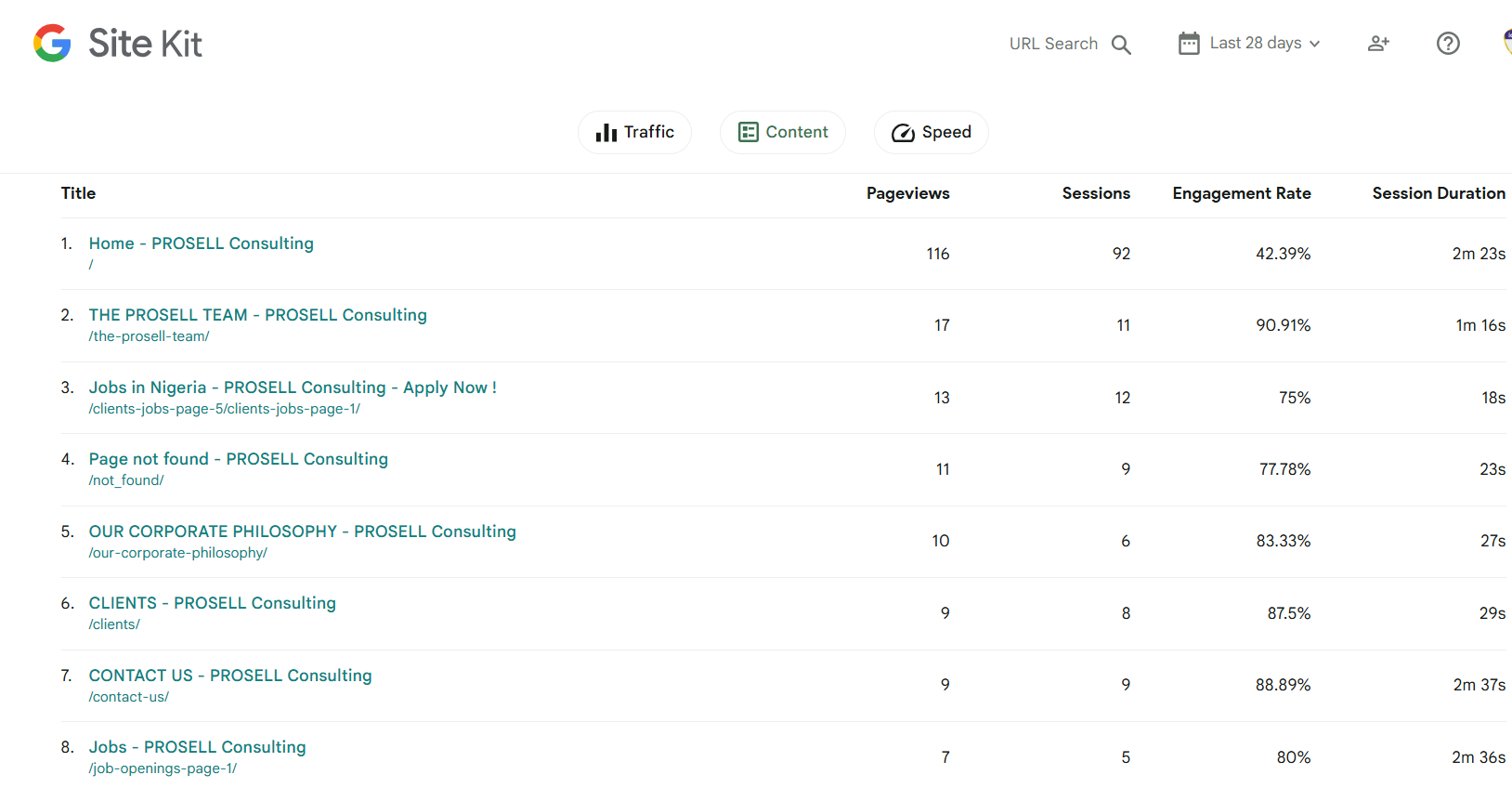The image size is (1512, 788).
Task: Open THE PROSELL TEAM page link
Action: coord(258,315)
